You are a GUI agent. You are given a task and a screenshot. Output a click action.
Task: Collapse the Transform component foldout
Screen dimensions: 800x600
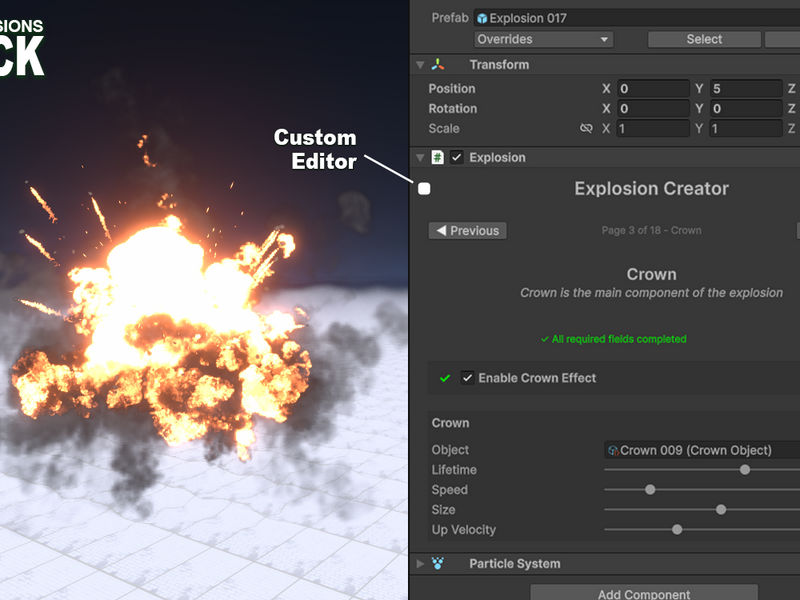pyautogui.click(x=420, y=65)
